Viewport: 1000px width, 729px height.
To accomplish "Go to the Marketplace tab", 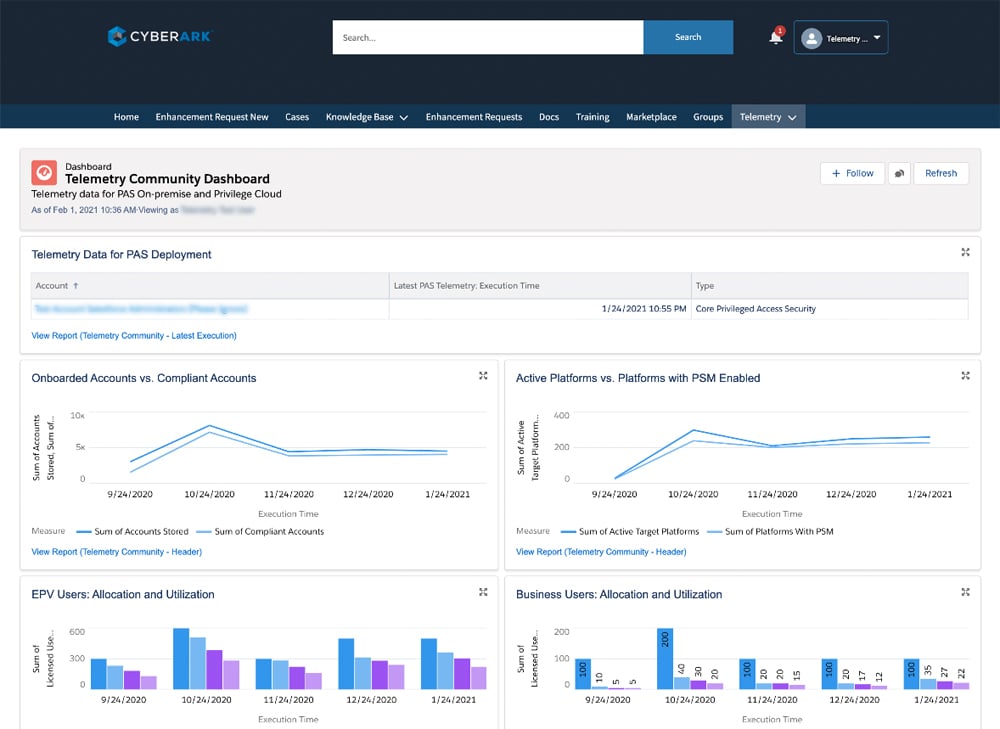I will [x=651, y=117].
